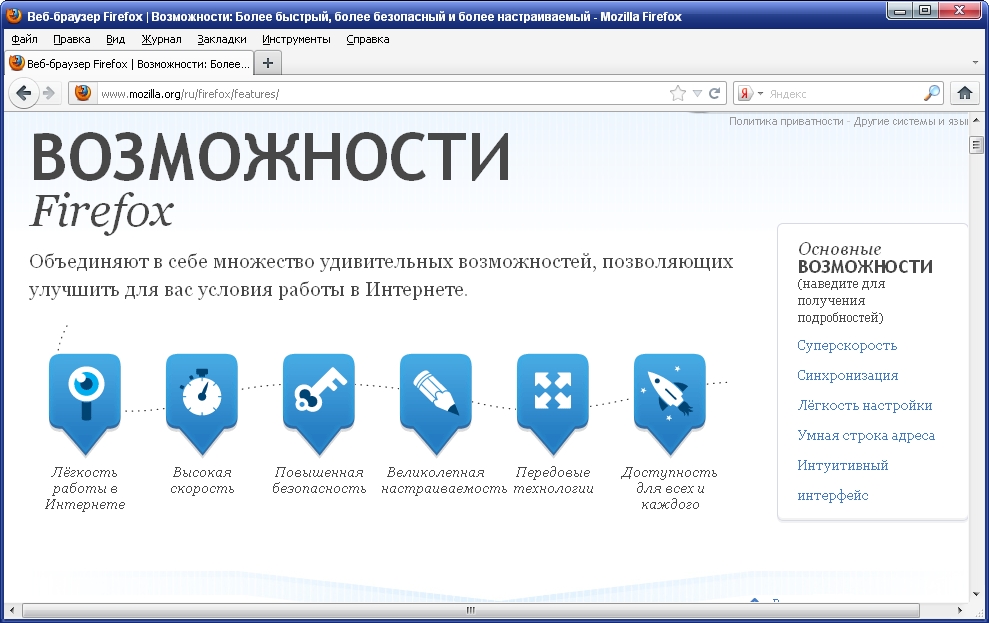Click the vertical scrollbar down arrow

pyautogui.click(x=976, y=594)
